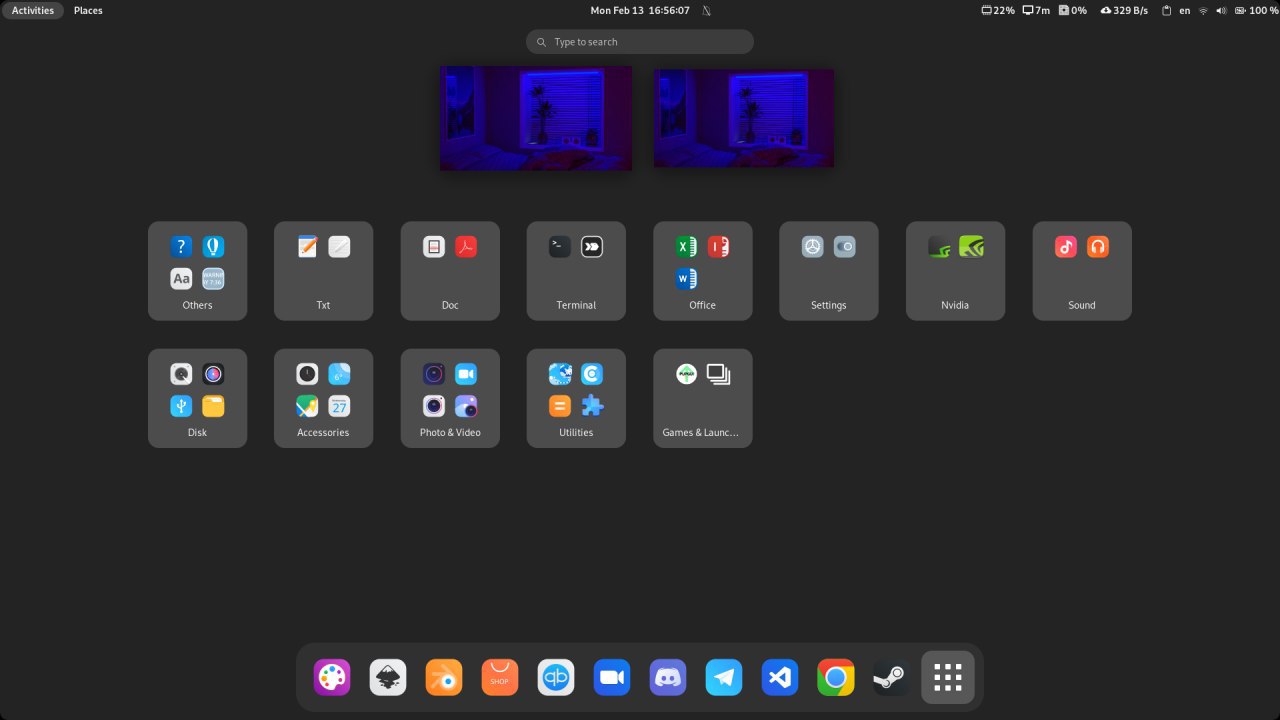
Task: Click the Show Applications grid button
Action: point(948,678)
